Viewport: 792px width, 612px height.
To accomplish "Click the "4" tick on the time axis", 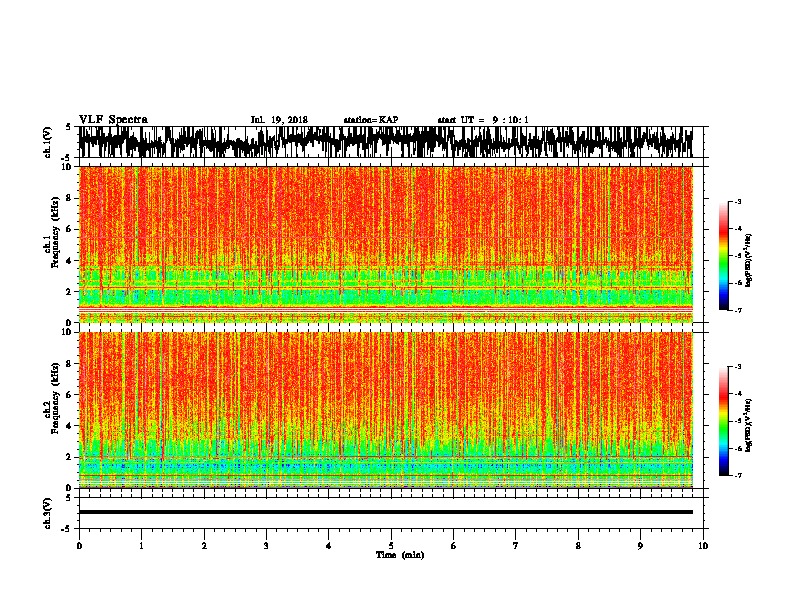I will coord(329,546).
